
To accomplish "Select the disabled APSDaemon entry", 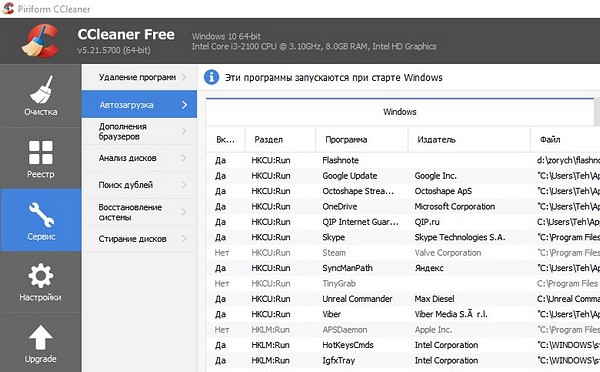I will (x=403, y=330).
